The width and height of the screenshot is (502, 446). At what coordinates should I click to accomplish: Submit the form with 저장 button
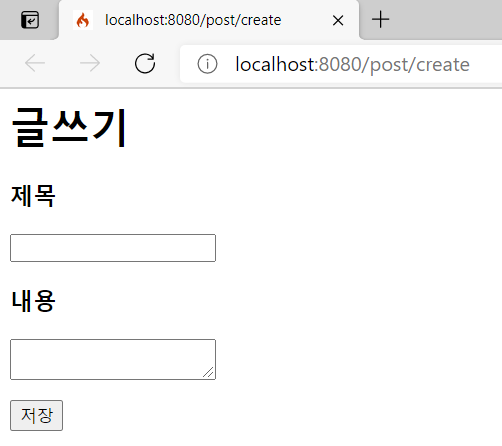36,415
